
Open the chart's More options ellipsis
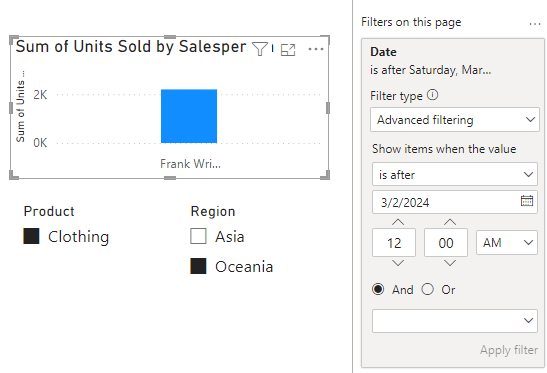[316, 49]
